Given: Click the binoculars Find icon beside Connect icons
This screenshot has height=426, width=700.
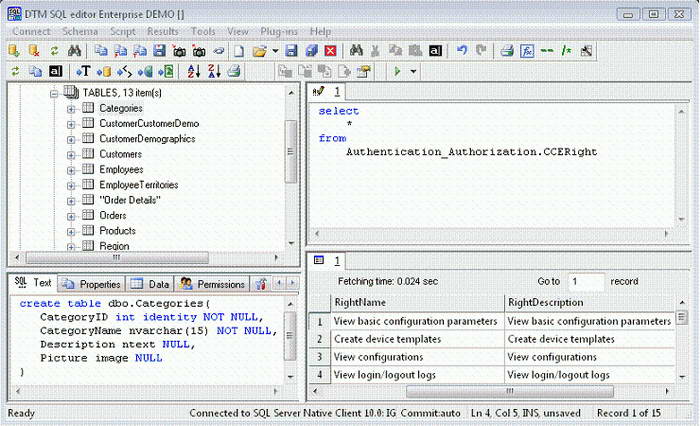Looking at the screenshot, I should (73, 50).
